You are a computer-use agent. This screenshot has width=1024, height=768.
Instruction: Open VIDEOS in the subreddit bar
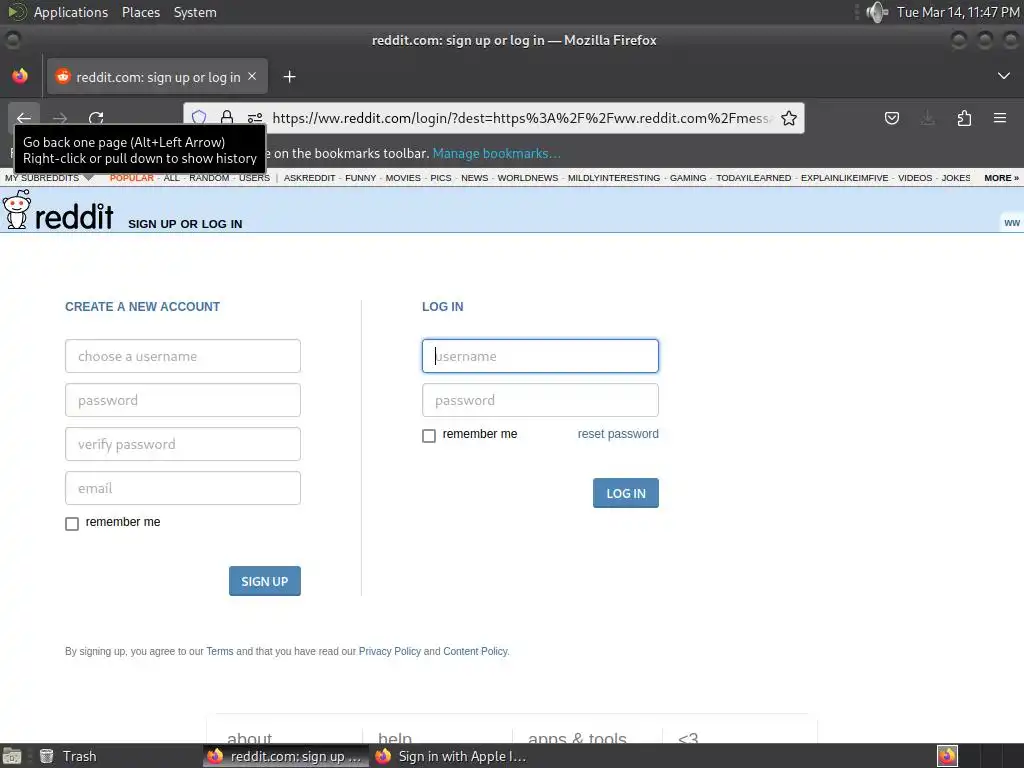point(915,178)
